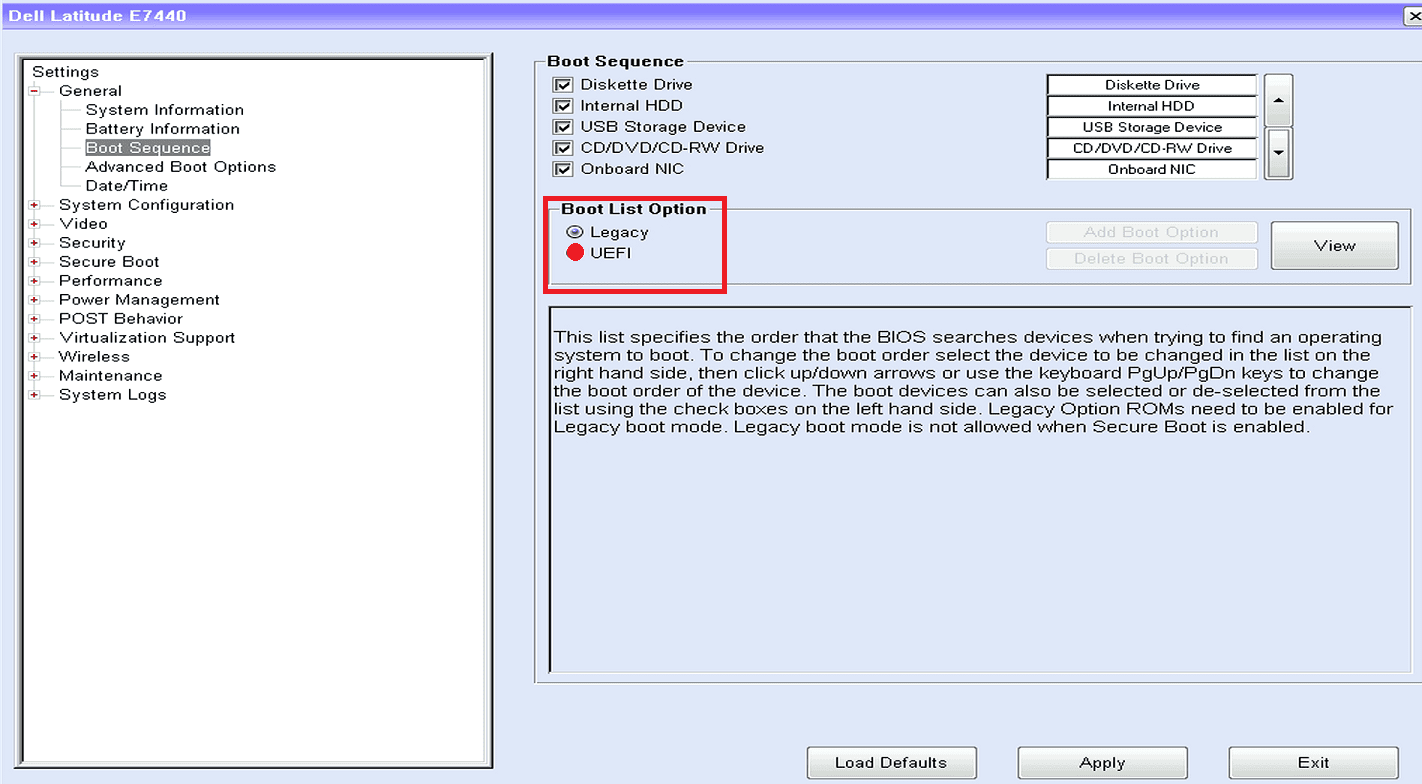The width and height of the screenshot is (1422, 784).
Task: Expand the Secure Boot node
Action: pyautogui.click(x=35, y=262)
